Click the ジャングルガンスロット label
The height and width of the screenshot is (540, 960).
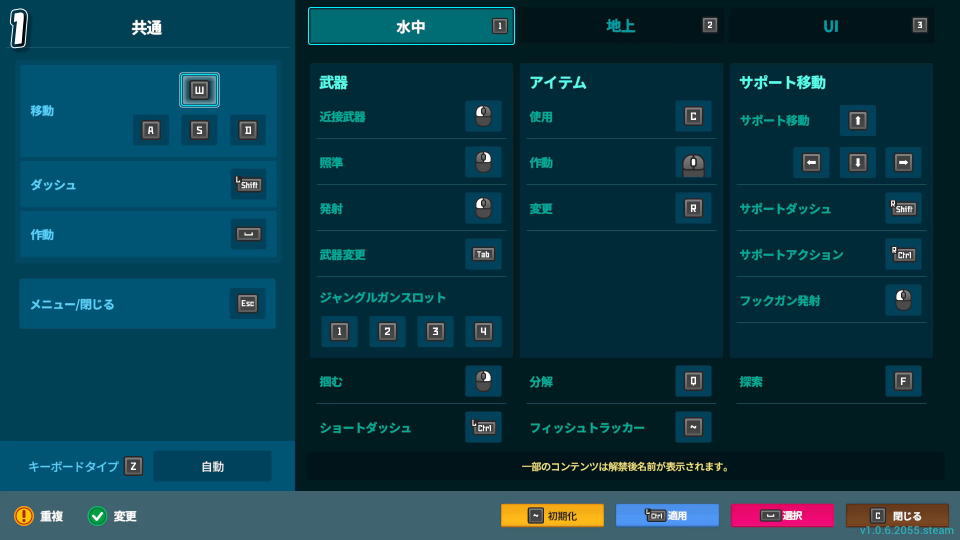tap(383, 298)
